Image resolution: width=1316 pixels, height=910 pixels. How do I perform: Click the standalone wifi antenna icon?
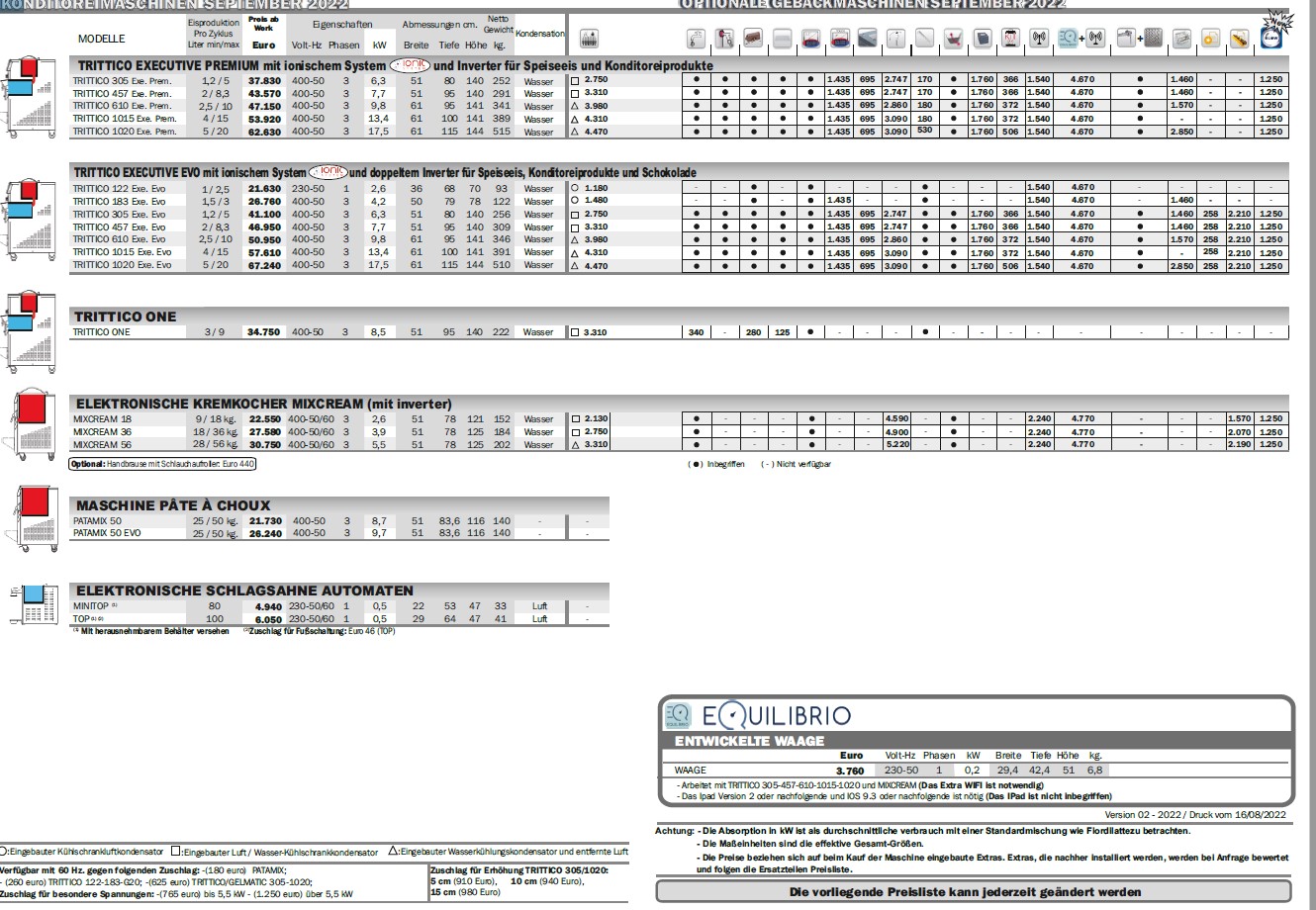pyautogui.click(x=1038, y=40)
